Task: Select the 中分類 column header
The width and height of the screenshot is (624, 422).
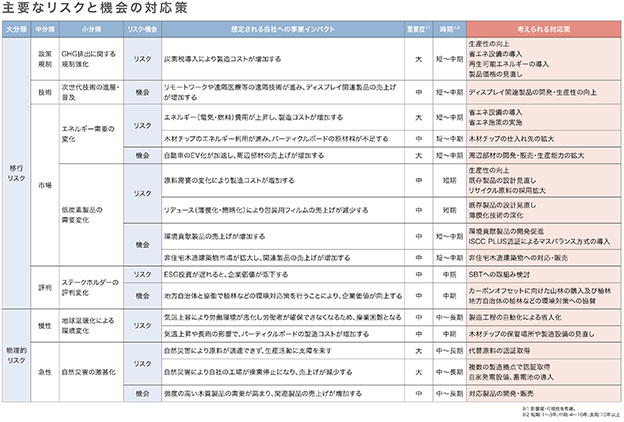Action: (x=45, y=29)
